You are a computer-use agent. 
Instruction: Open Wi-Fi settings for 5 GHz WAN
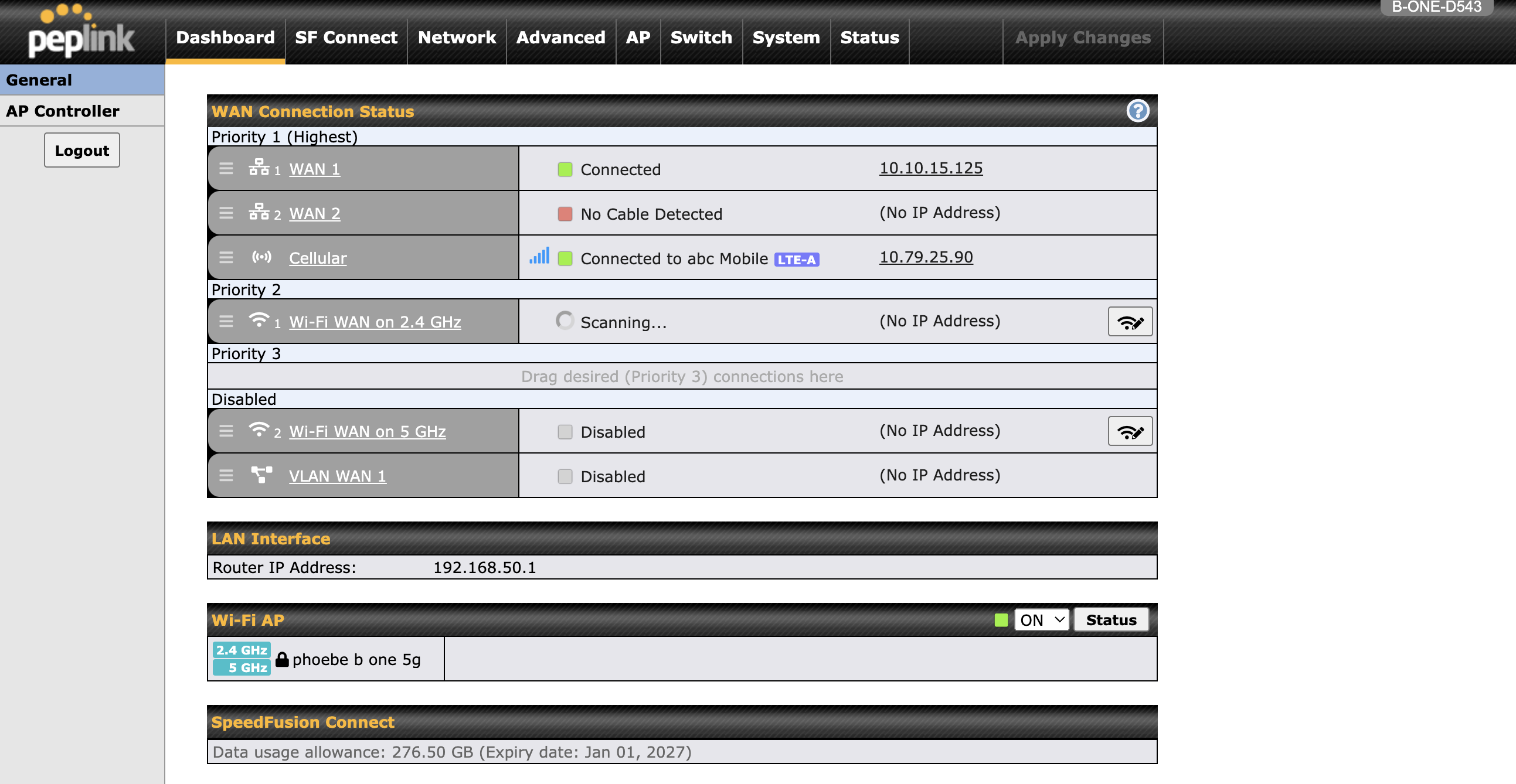tap(1129, 432)
